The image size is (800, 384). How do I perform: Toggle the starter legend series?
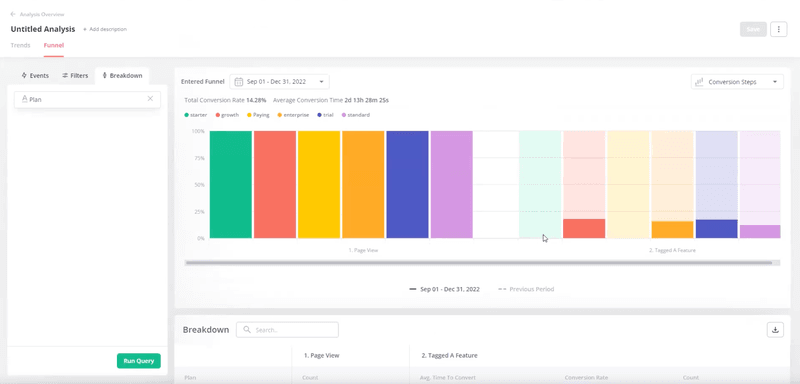196,115
